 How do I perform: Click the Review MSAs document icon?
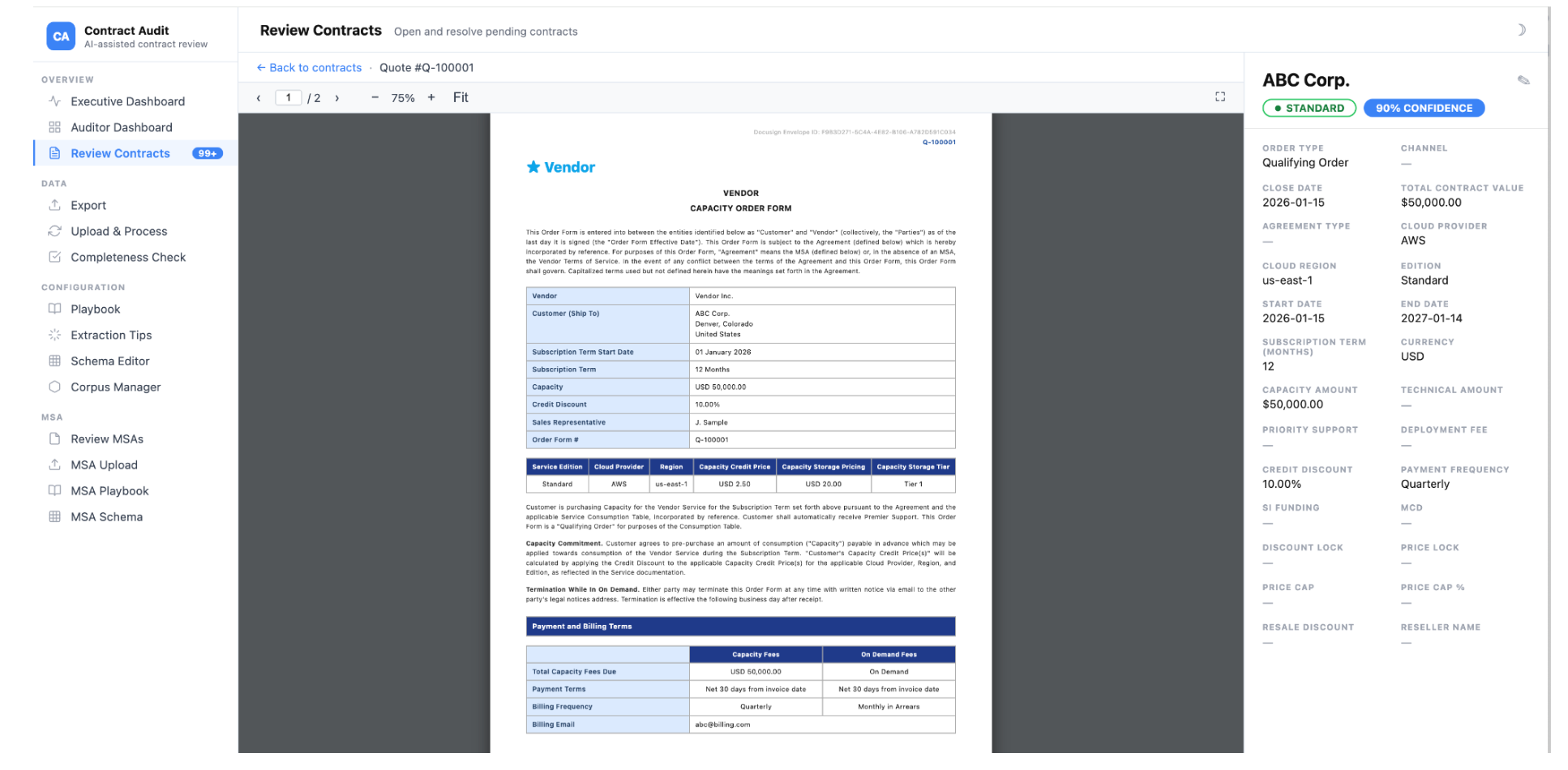(x=54, y=438)
